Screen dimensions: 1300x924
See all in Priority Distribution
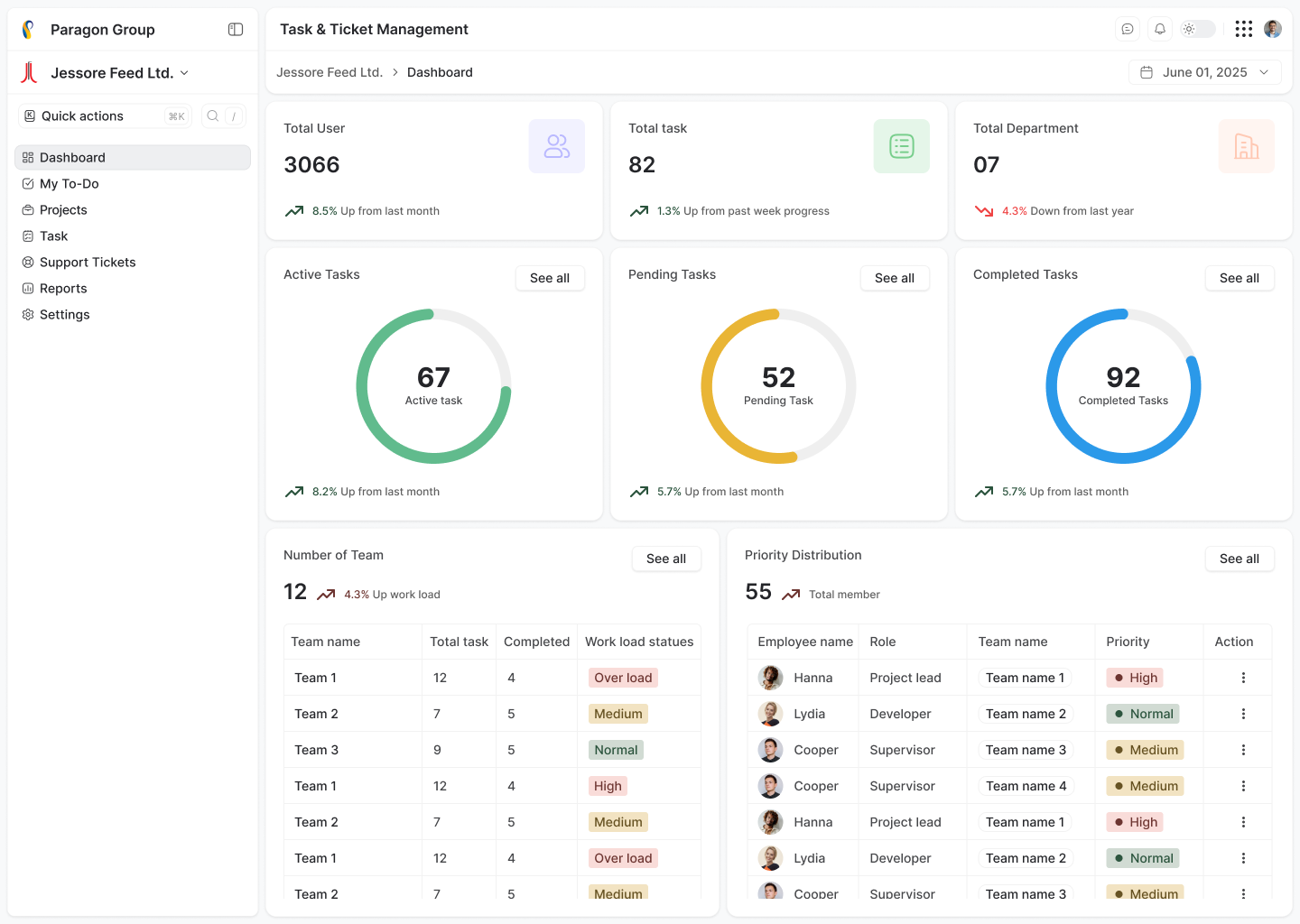[x=1239, y=559]
